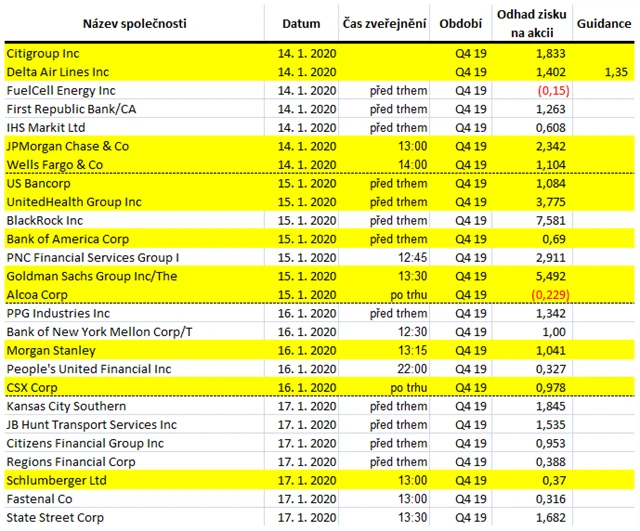Select the 'Datum' column header
This screenshot has width=640, height=531.
tap(301, 23)
